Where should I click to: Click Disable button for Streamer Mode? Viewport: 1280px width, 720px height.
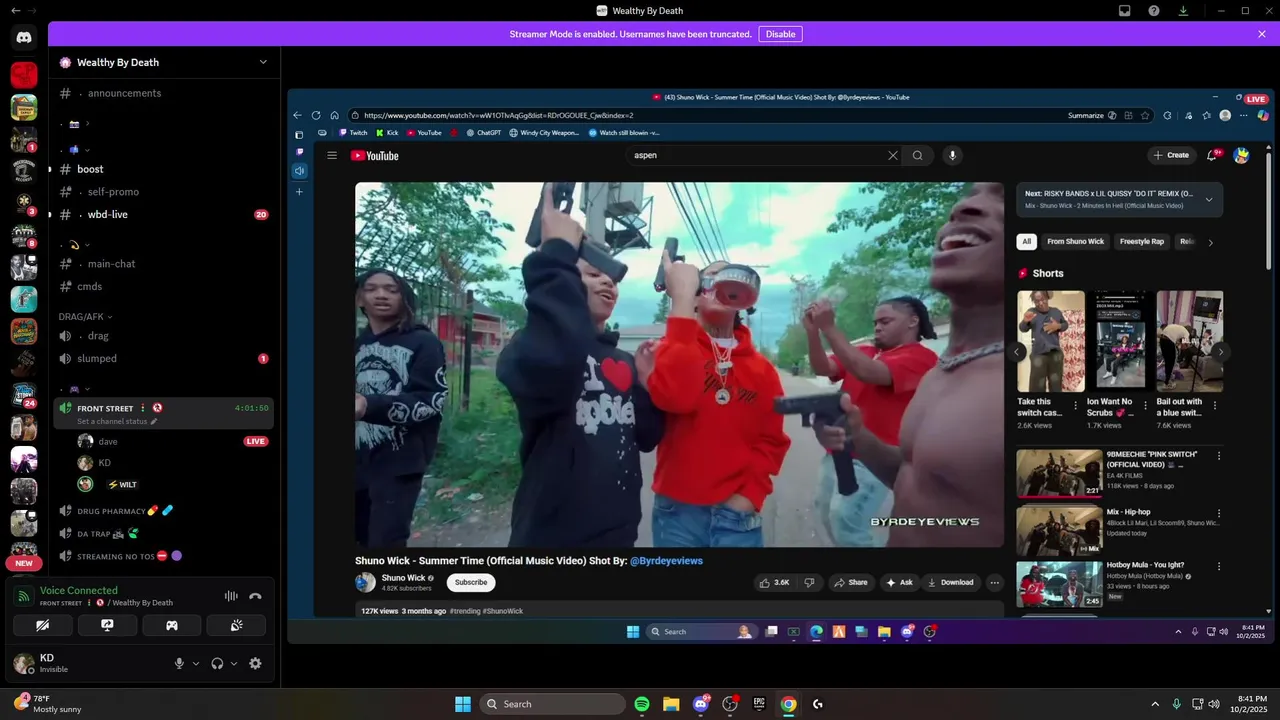[x=780, y=34]
